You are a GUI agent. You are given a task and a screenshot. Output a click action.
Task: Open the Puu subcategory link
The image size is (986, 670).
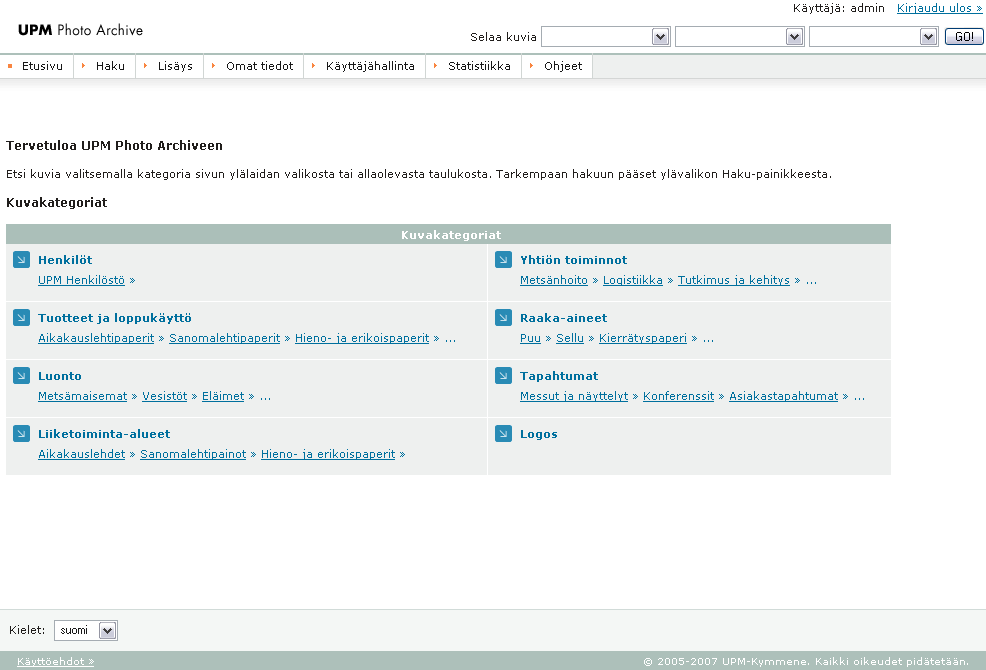(530, 338)
